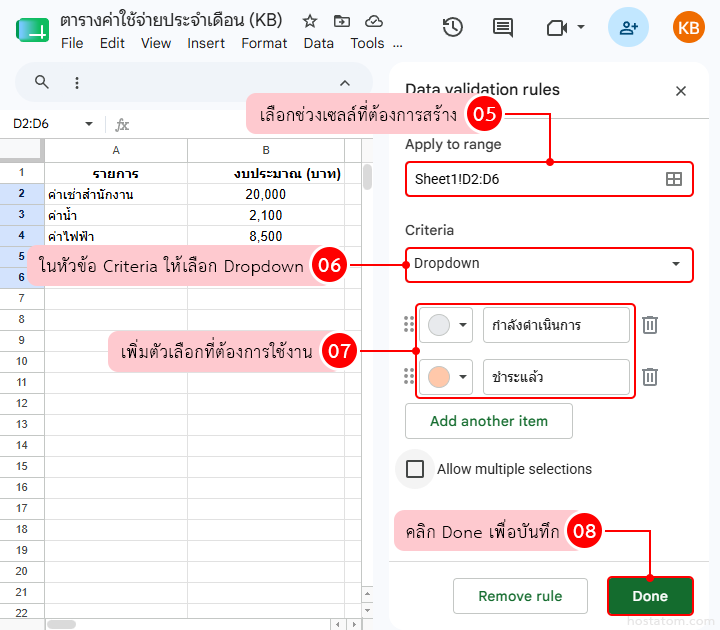Collapse the toolbar with chevron up

coord(344,83)
